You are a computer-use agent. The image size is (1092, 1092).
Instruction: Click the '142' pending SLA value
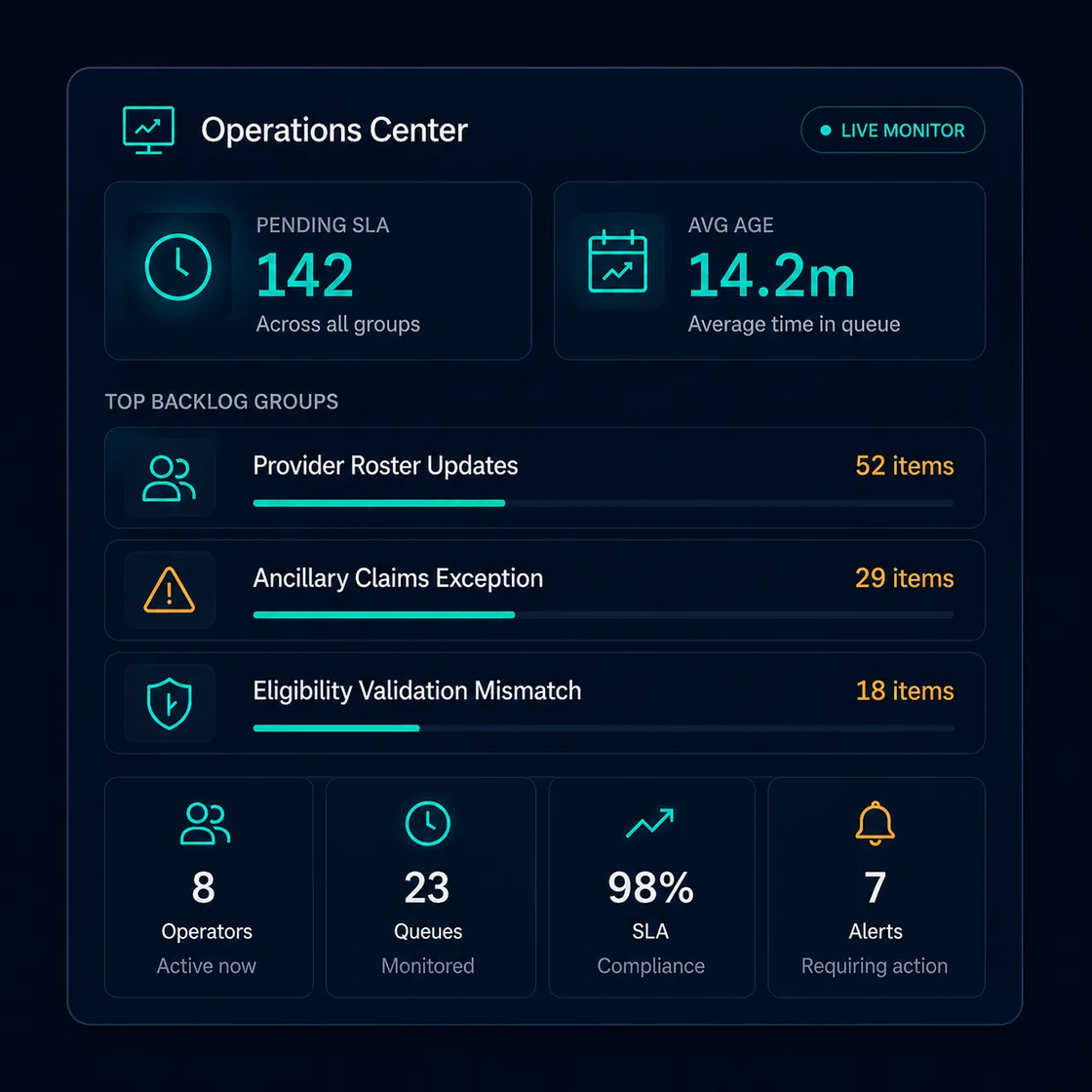pos(305,276)
